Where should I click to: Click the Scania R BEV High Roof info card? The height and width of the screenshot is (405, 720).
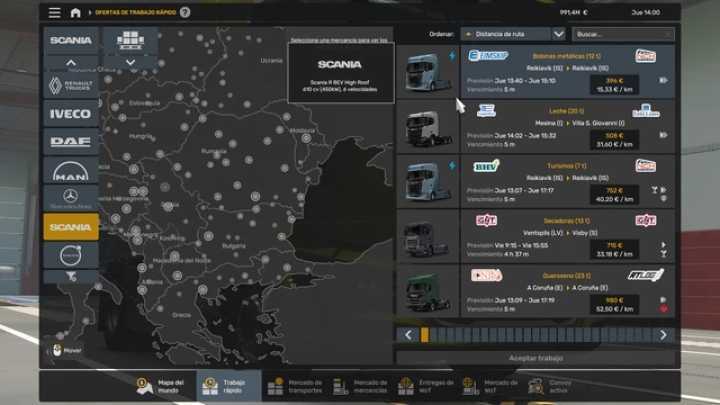tap(341, 73)
